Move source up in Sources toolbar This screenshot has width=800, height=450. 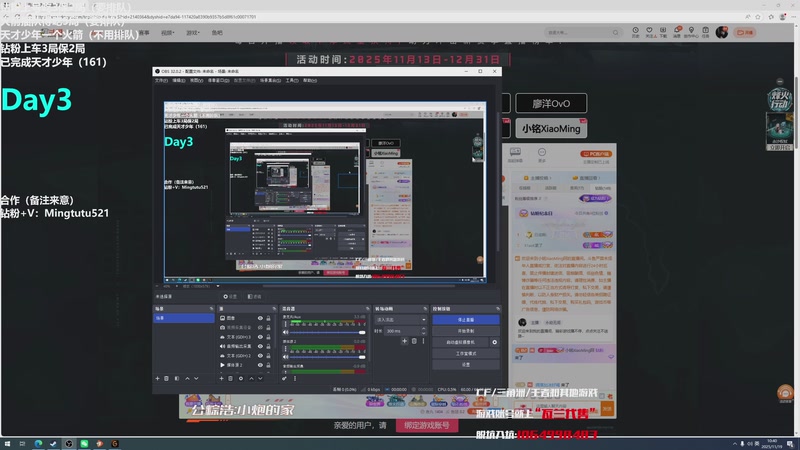[x=251, y=379]
